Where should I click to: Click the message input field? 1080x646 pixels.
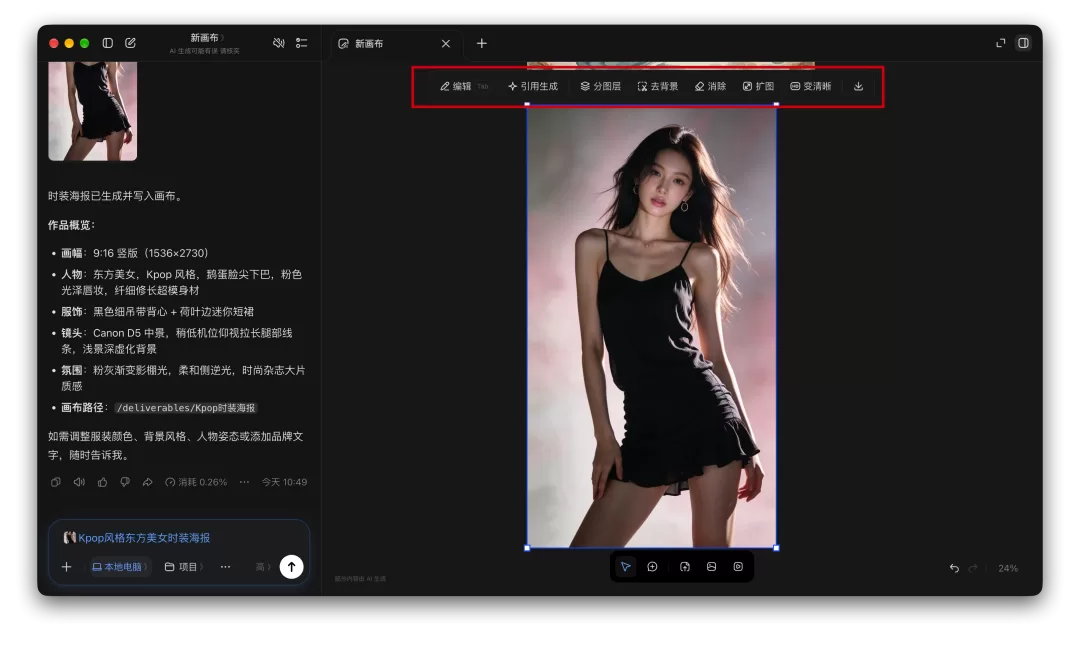179,538
